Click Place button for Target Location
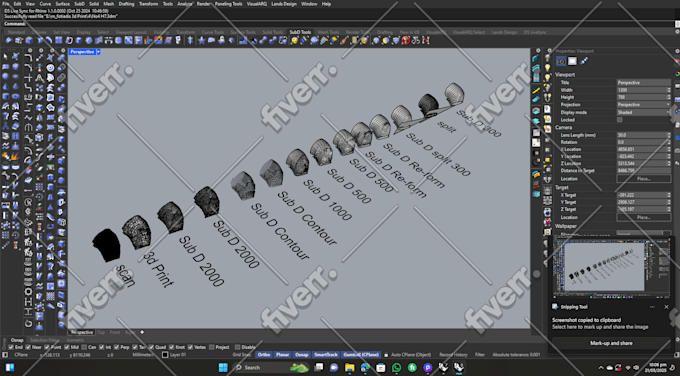This screenshot has width=680, height=376. (x=644, y=217)
